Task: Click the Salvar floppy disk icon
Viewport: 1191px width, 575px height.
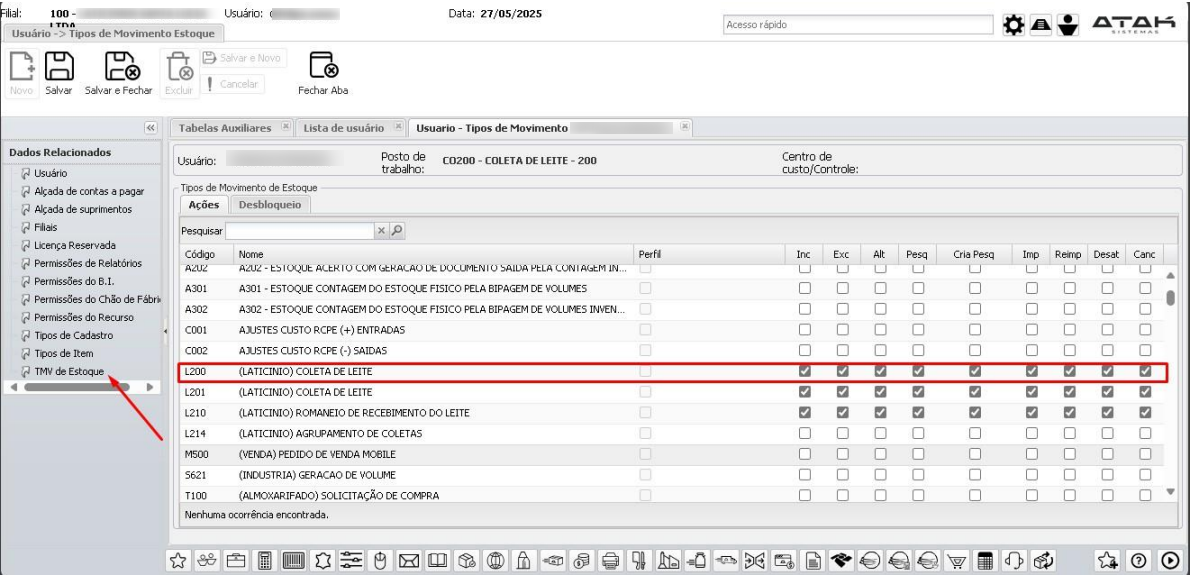Action: (x=58, y=66)
